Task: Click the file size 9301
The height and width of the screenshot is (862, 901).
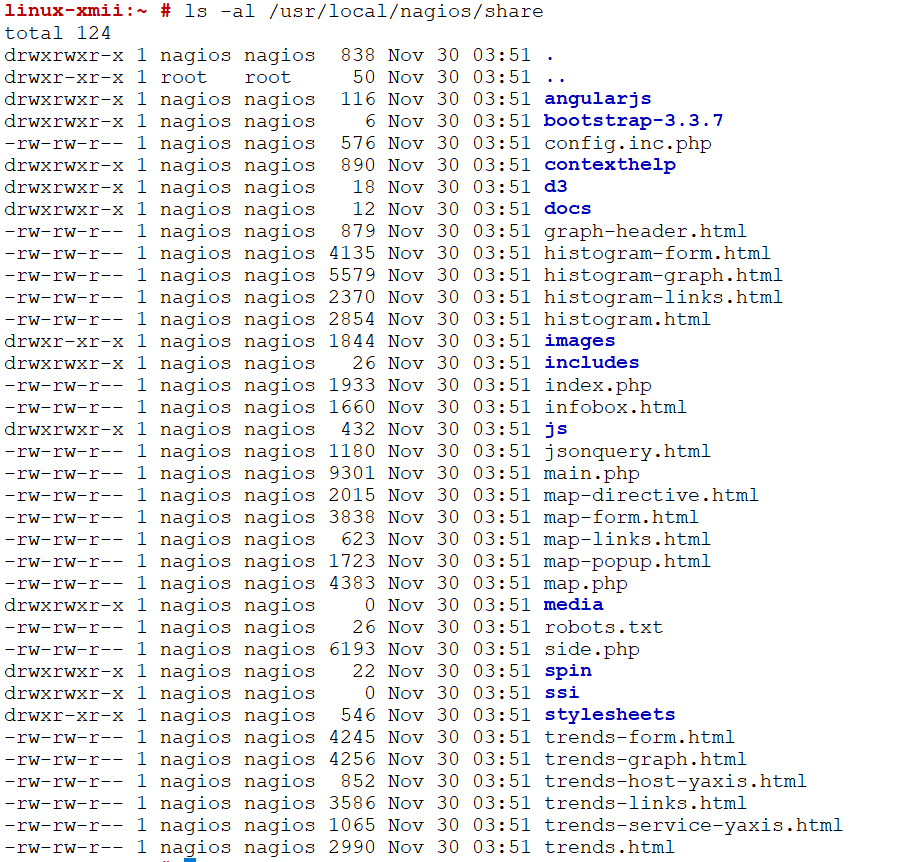Action: pyautogui.click(x=352, y=474)
